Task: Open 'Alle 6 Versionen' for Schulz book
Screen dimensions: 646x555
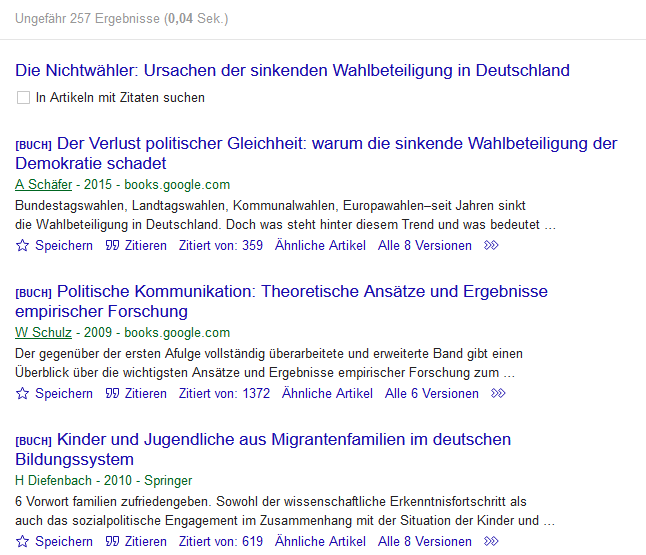Action: [x=432, y=393]
